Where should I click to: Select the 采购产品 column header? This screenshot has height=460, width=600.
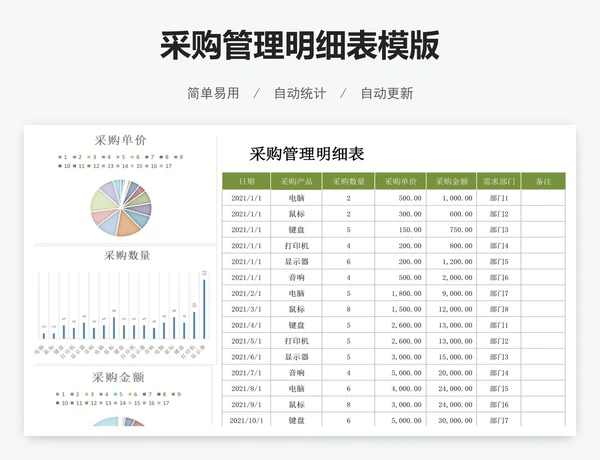coord(297,181)
